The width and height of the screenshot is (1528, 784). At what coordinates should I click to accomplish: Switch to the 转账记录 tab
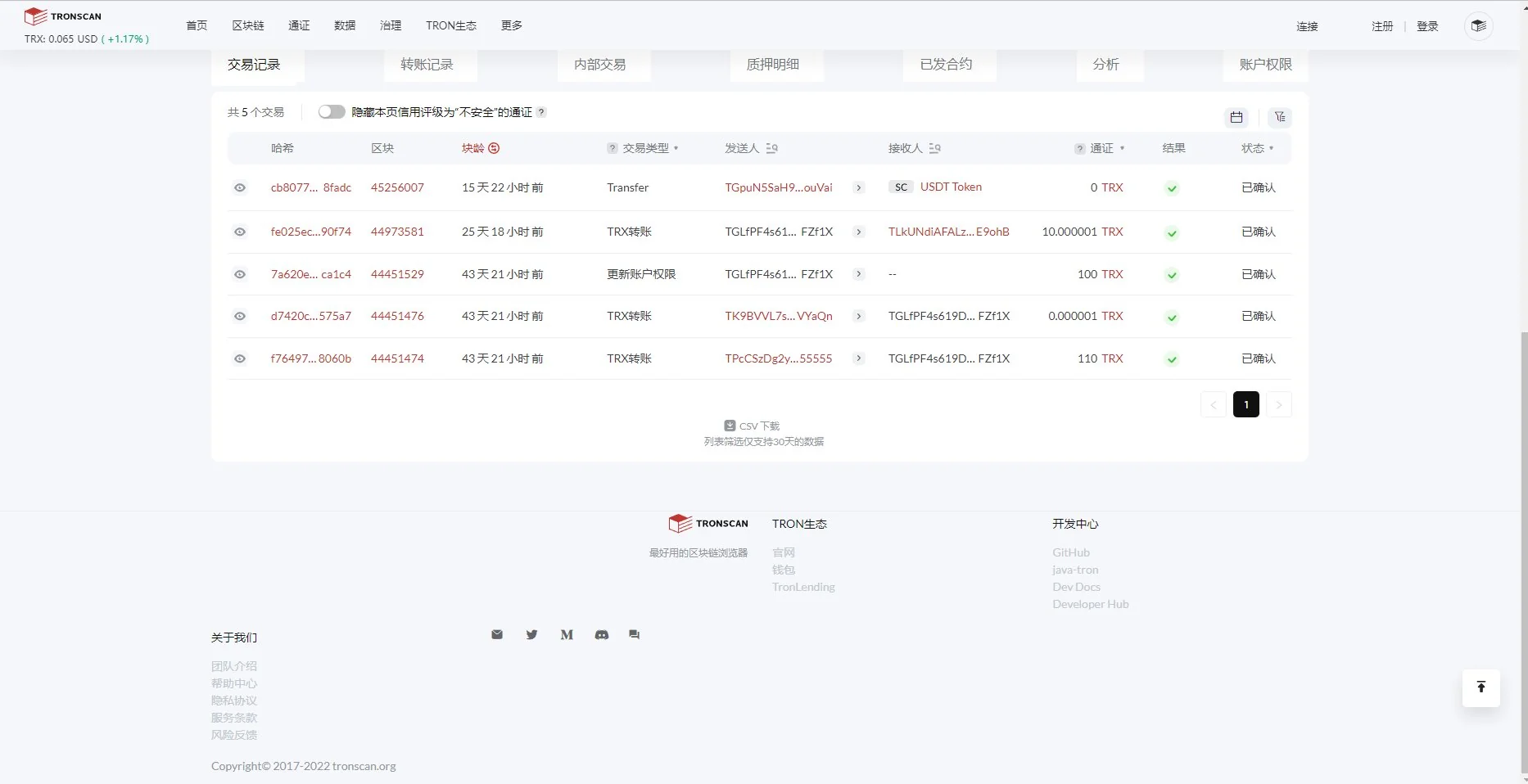(427, 65)
